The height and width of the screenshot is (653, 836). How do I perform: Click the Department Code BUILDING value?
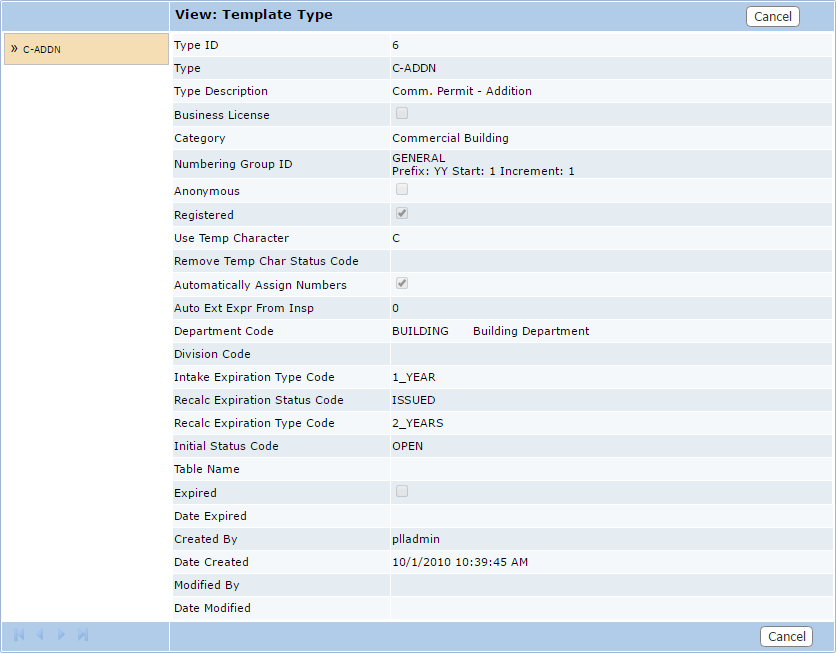pyautogui.click(x=420, y=331)
